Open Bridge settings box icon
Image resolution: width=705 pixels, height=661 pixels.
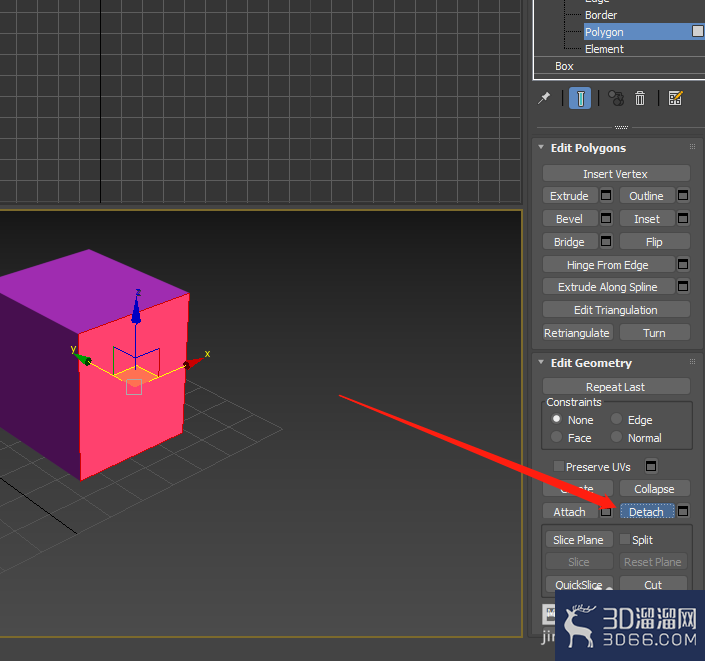click(606, 241)
